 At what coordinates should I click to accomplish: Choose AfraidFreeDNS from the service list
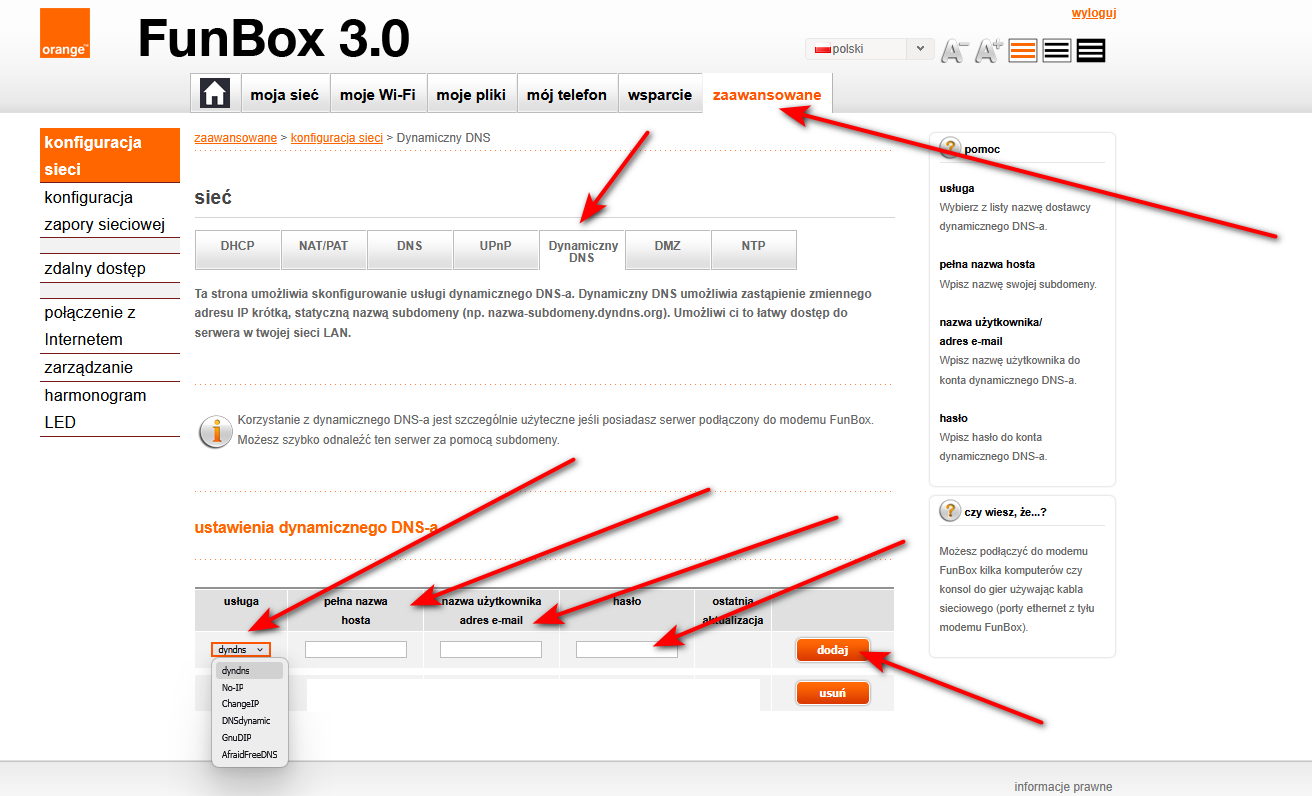coord(250,755)
